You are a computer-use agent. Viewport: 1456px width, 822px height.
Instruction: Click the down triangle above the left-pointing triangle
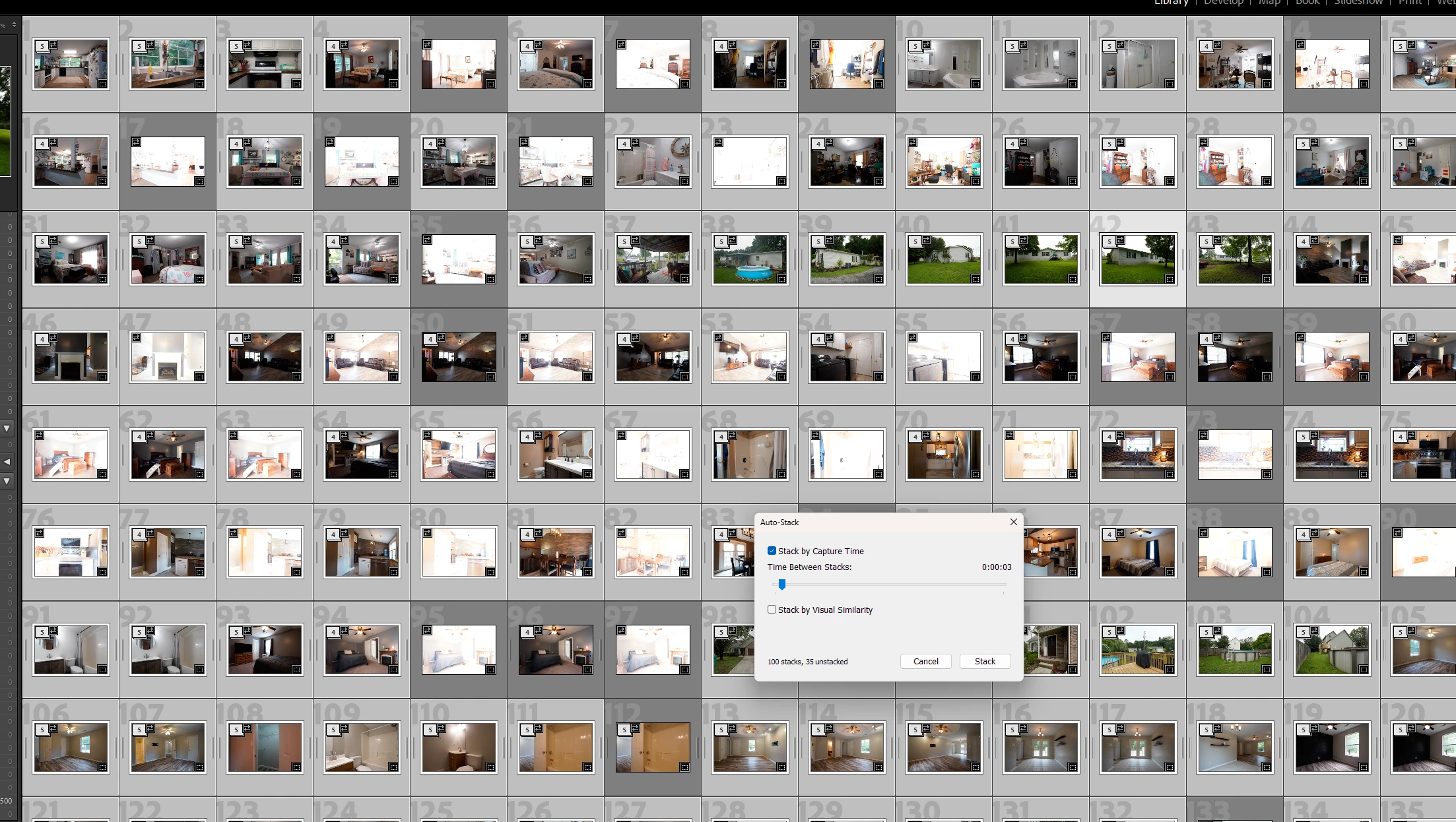coord(7,428)
